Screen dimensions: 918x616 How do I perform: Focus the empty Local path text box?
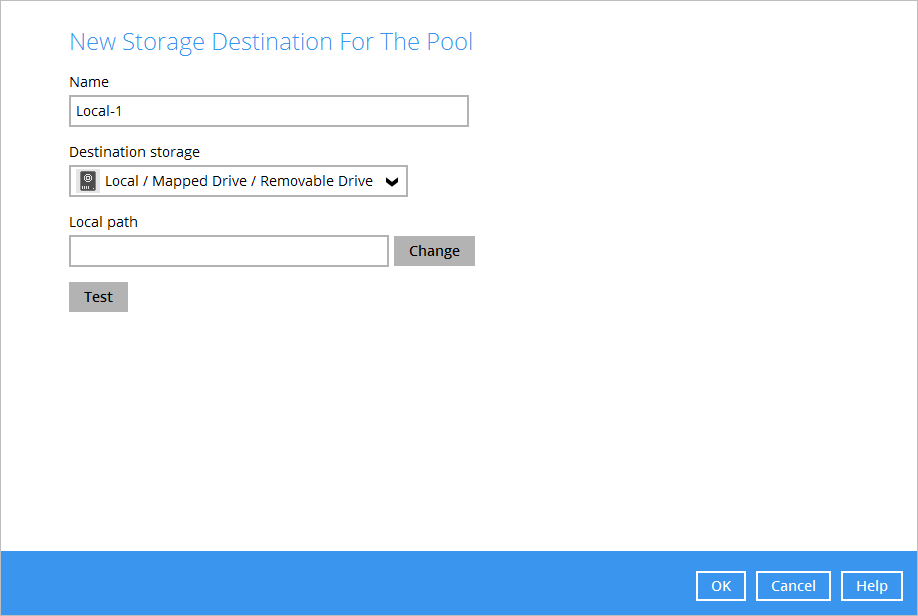pos(228,251)
